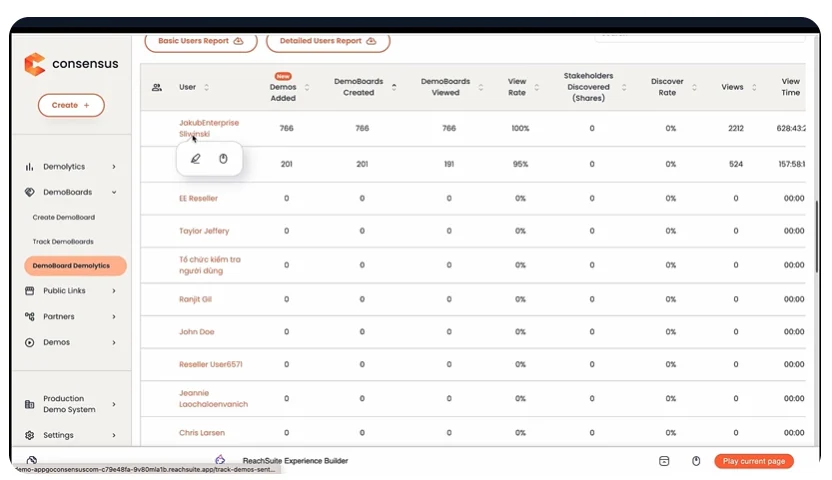
Task: Expand the Demos menu chevron
Action: [x=114, y=343]
